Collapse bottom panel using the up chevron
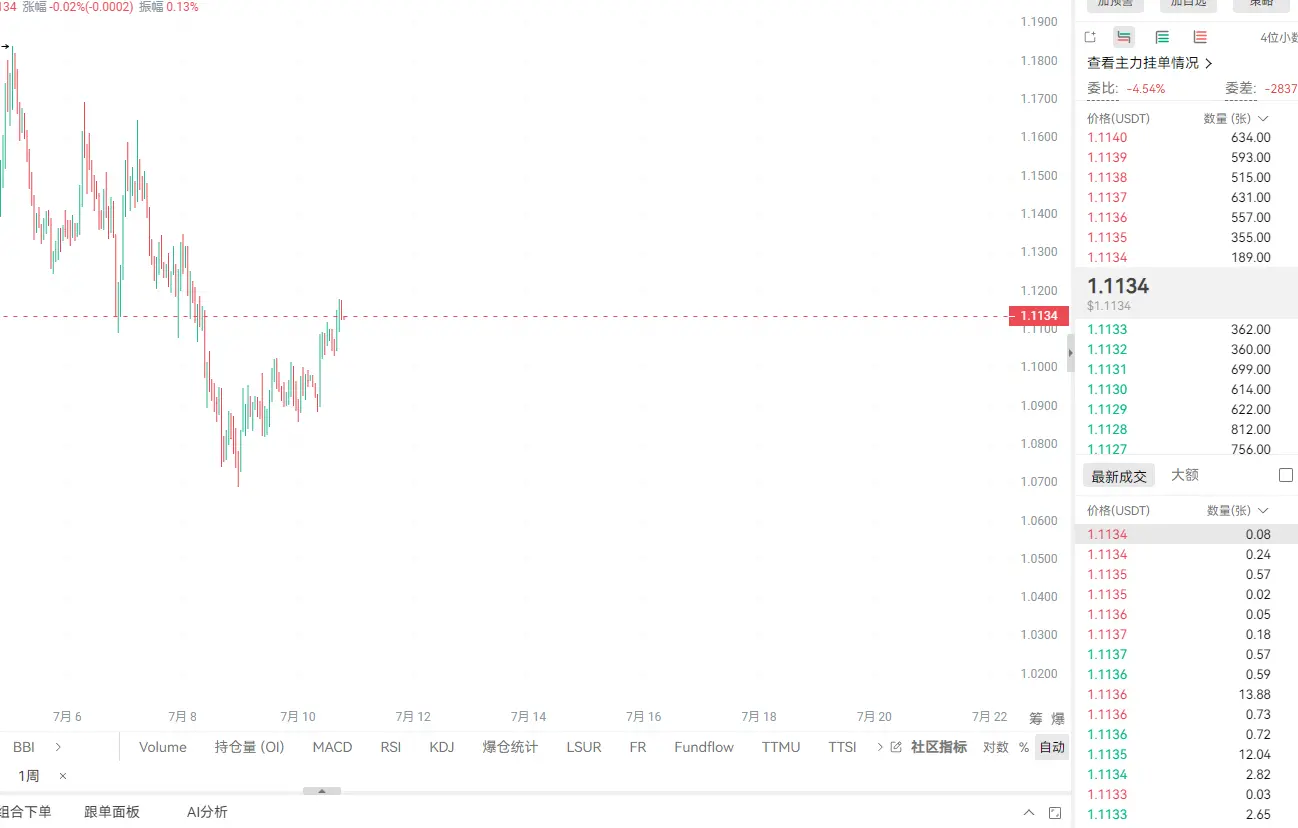The width and height of the screenshot is (1298, 828). tap(1029, 813)
